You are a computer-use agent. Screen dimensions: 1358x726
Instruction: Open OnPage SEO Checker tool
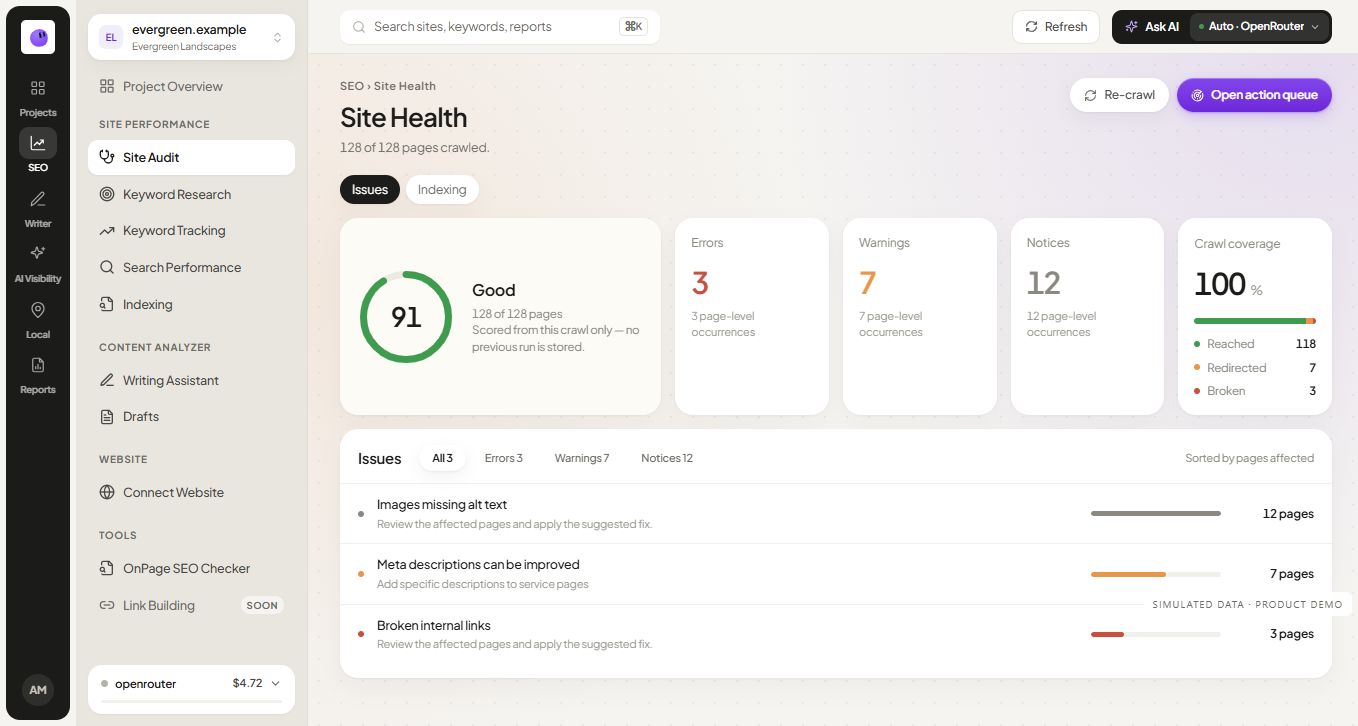pyautogui.click(x=191, y=568)
